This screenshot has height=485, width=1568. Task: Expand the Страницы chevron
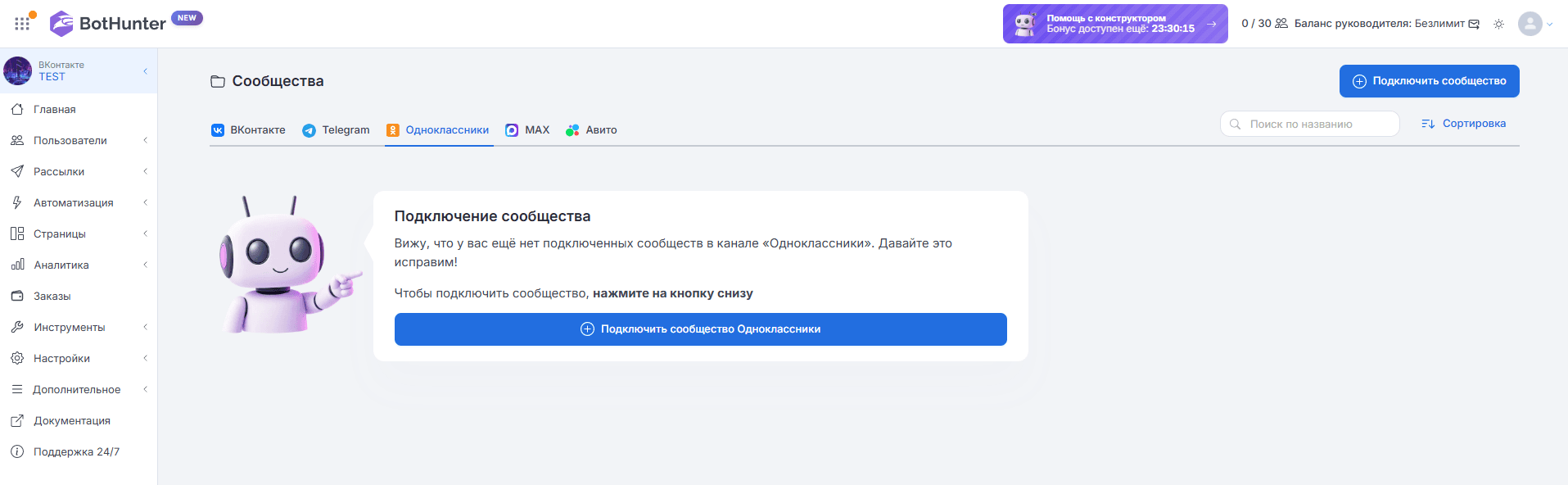(146, 233)
